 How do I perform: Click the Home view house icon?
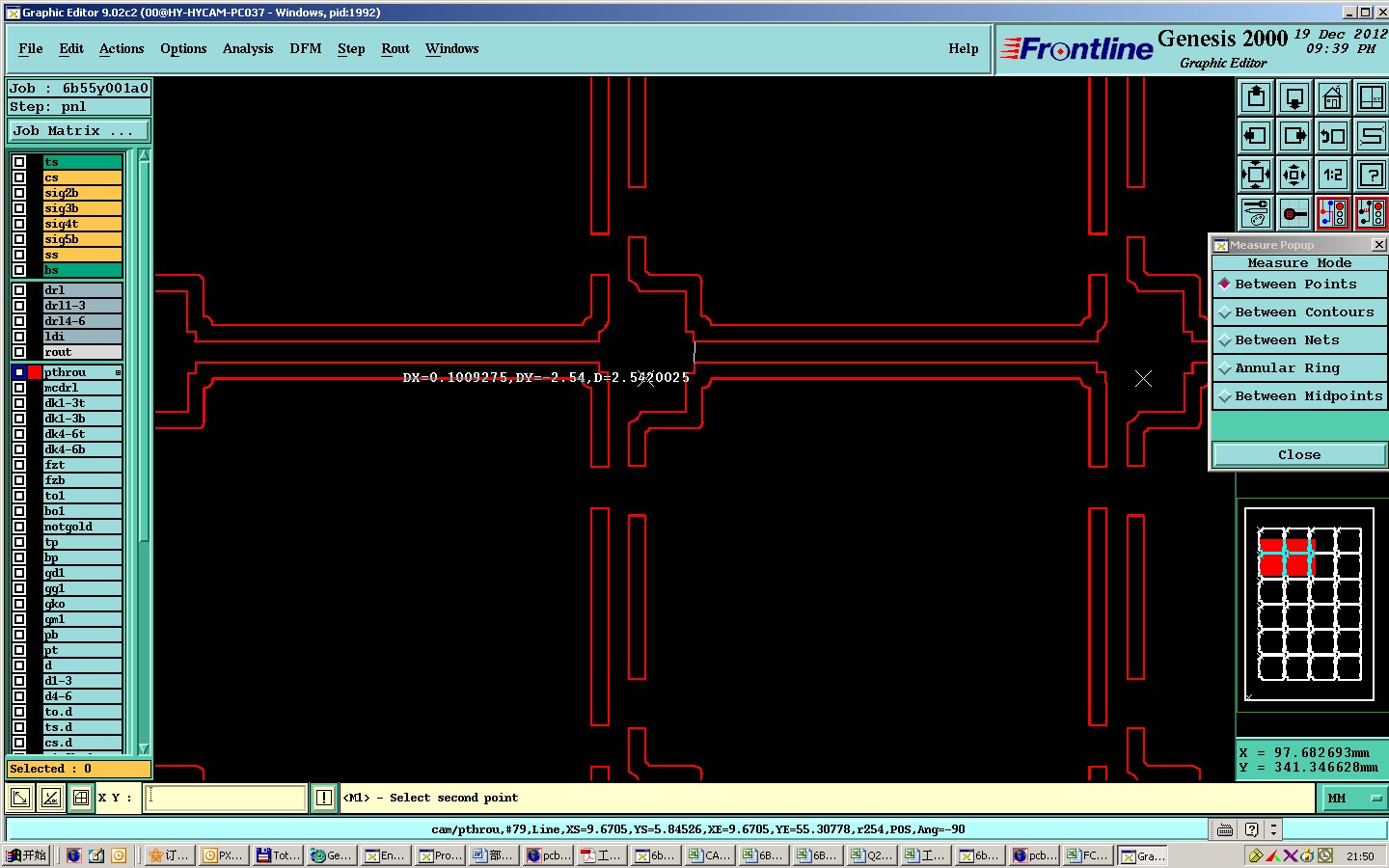(x=1333, y=97)
